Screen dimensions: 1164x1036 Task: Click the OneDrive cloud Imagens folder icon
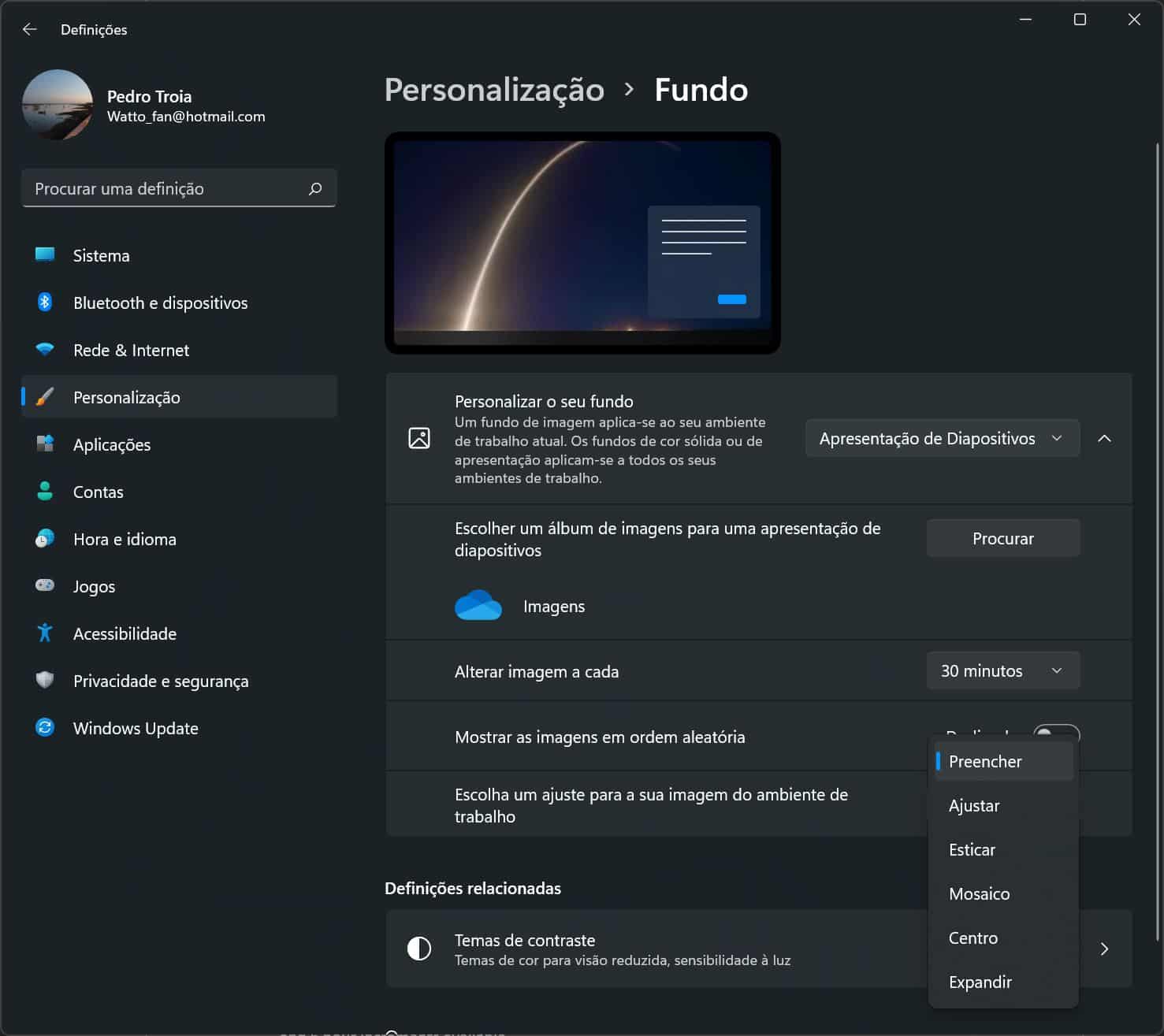478,606
